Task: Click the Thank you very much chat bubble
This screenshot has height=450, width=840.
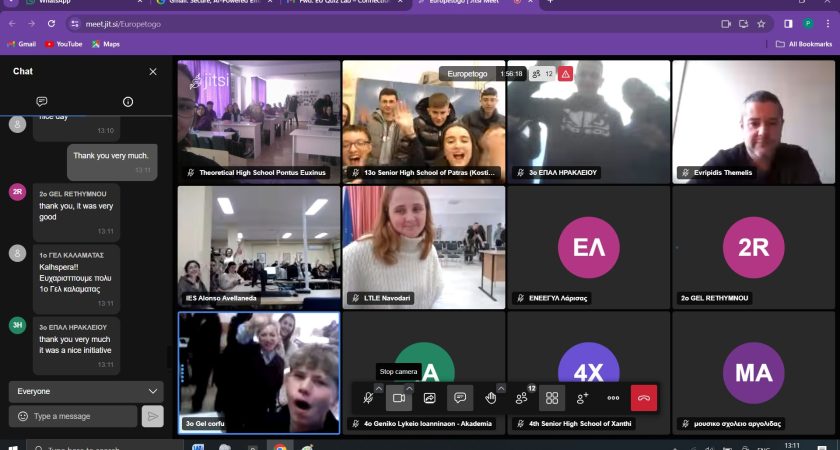Action: coord(112,162)
